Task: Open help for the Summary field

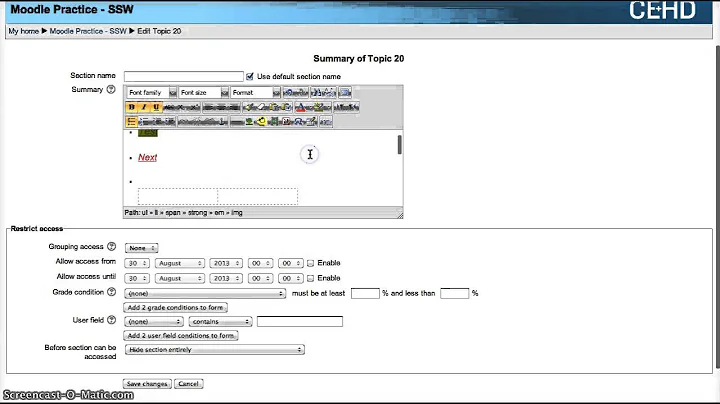Action: point(111,90)
